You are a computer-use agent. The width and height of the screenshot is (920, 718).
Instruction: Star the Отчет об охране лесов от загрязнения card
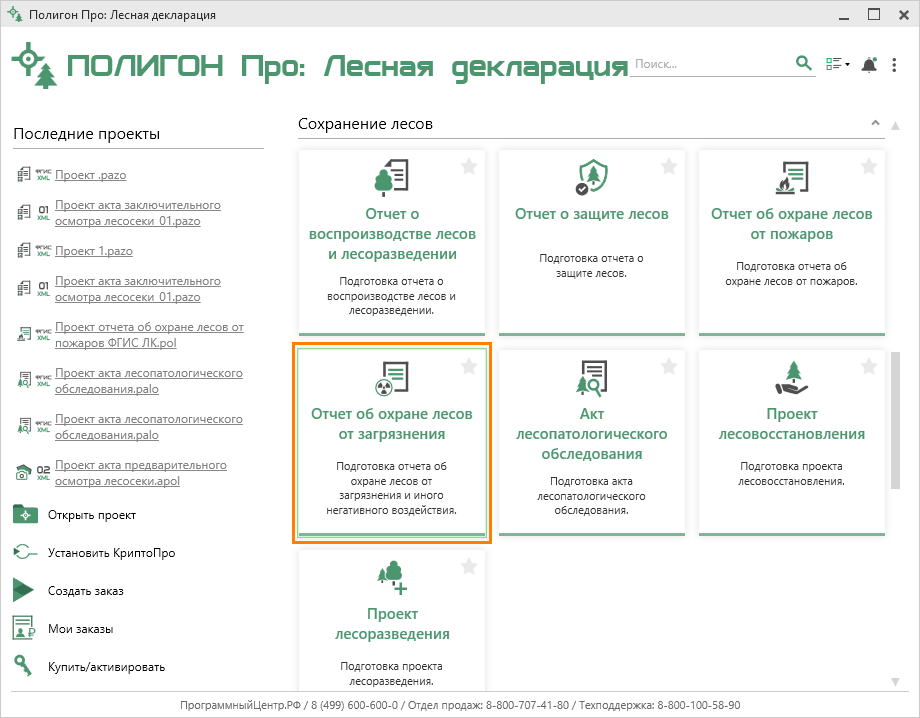click(x=469, y=367)
